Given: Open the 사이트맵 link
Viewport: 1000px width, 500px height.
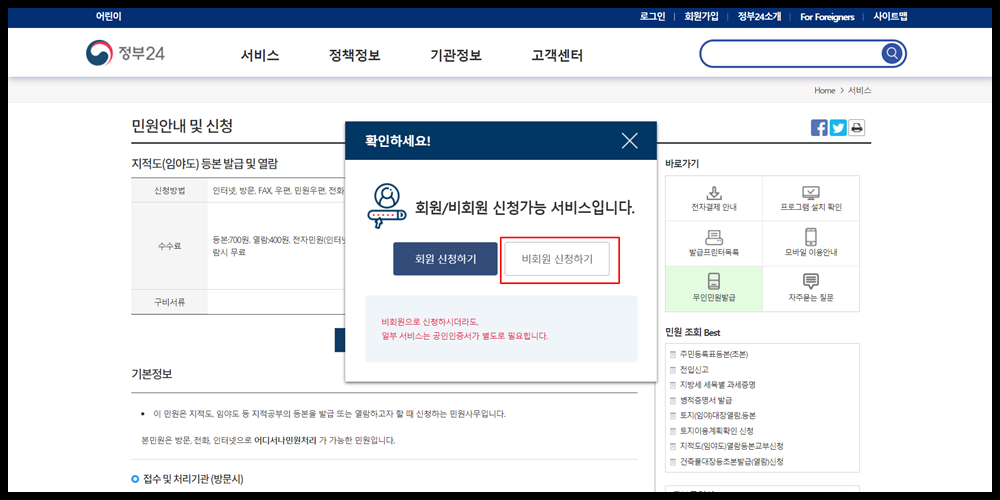Looking at the screenshot, I should tap(890, 17).
